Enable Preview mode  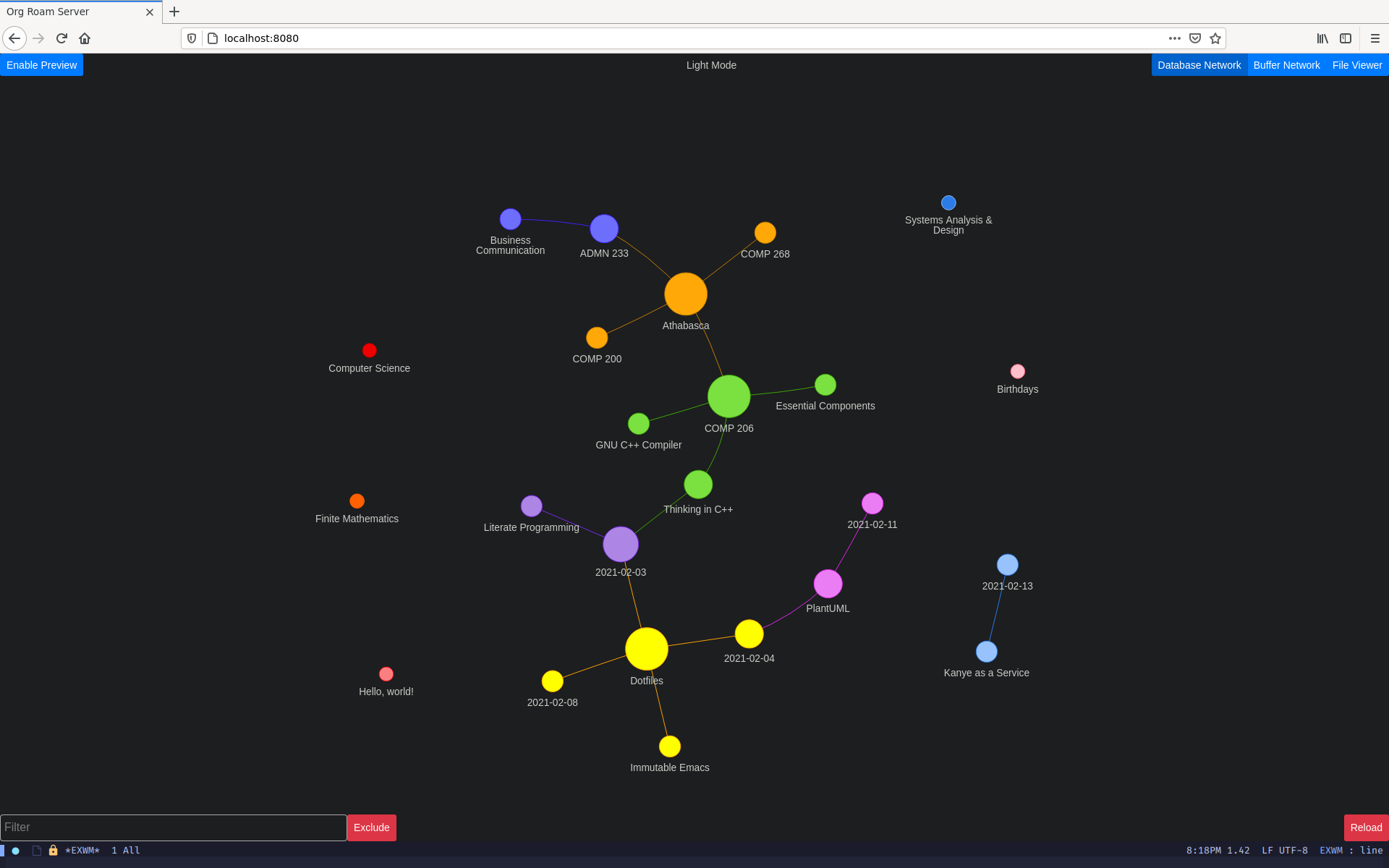[x=41, y=64]
